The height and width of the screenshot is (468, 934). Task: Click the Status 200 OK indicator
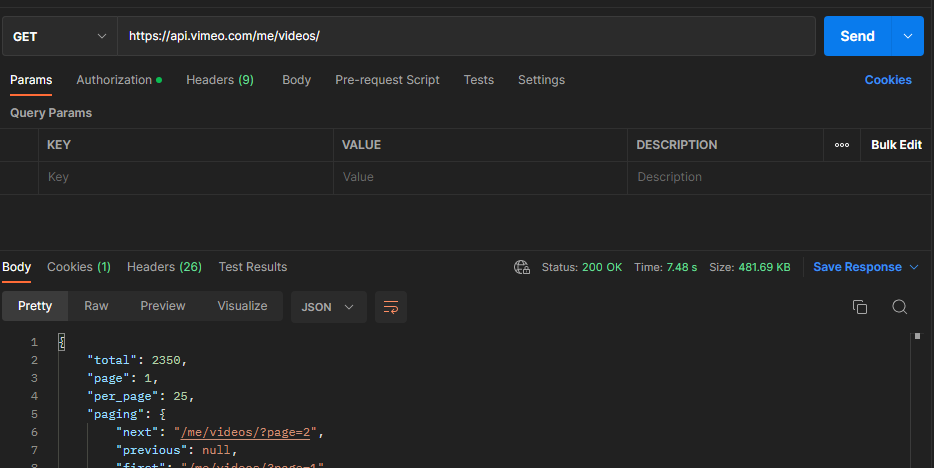[581, 267]
